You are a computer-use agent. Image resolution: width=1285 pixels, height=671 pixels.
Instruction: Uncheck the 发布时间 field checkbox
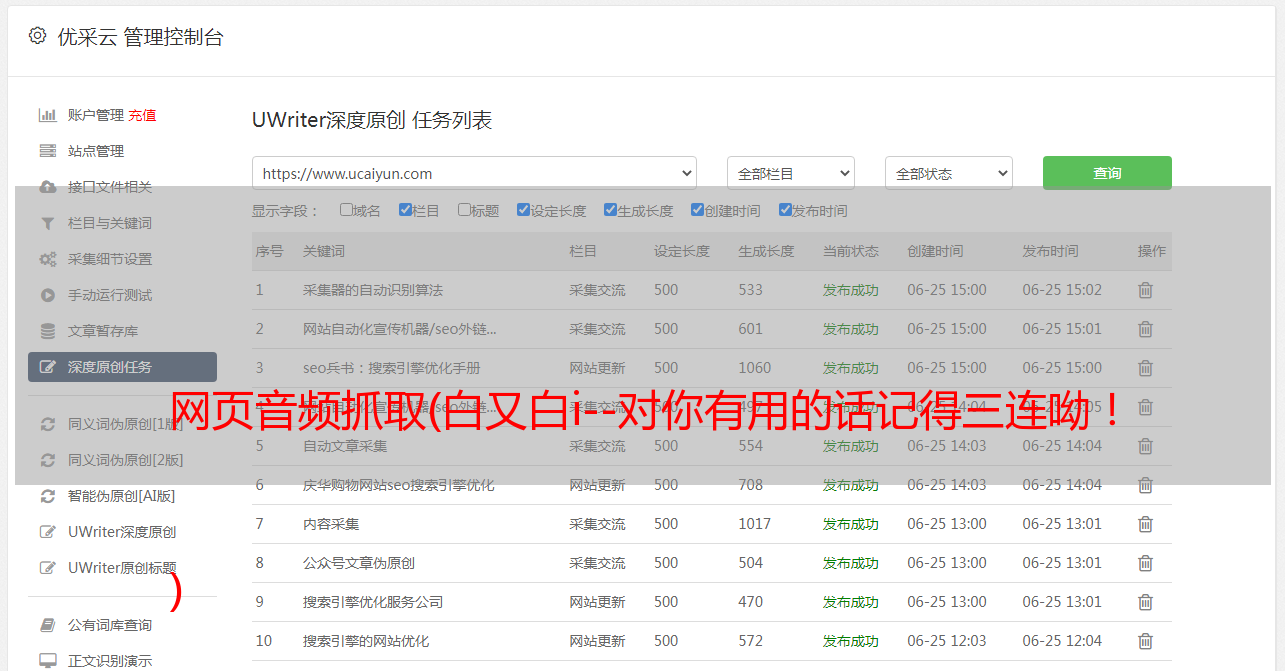point(785,210)
